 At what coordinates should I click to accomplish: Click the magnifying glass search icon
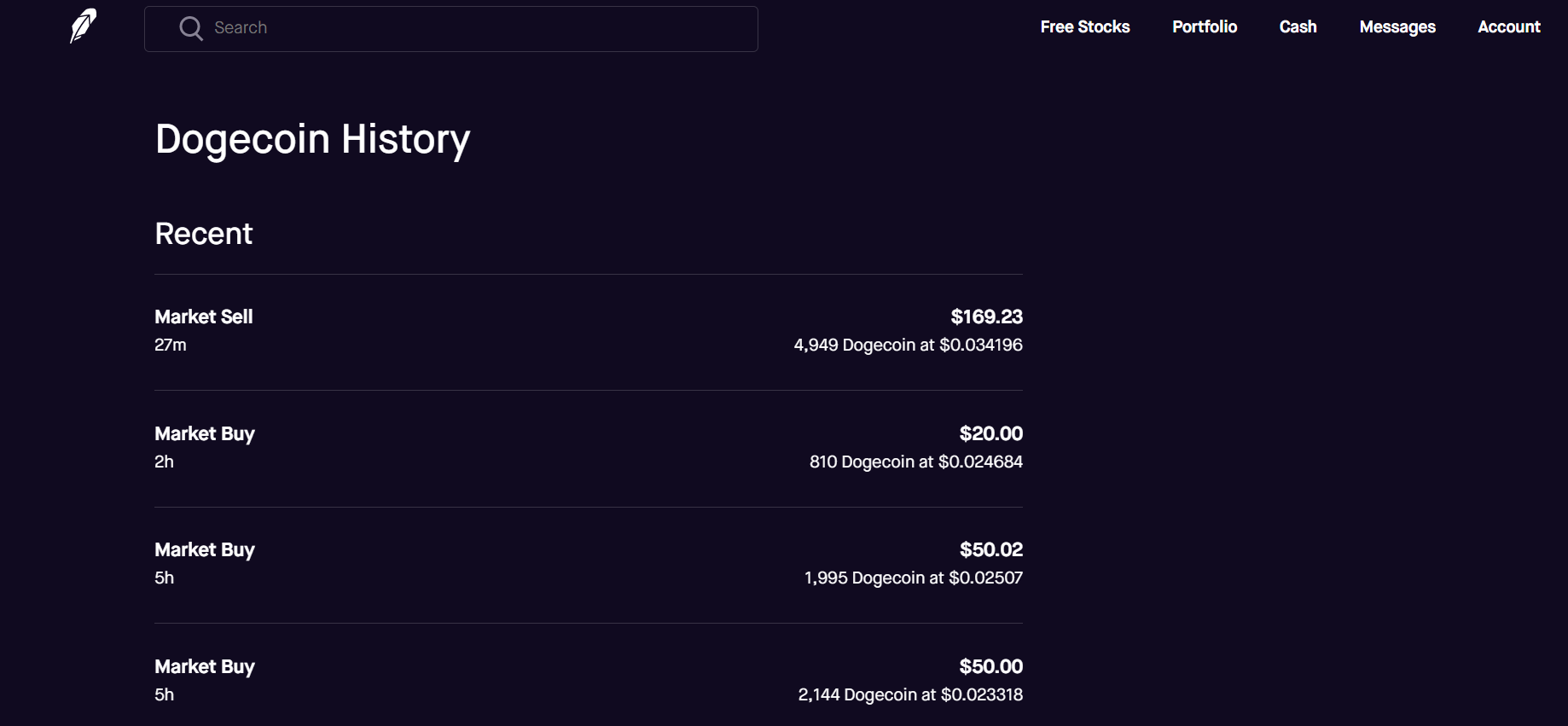click(191, 28)
